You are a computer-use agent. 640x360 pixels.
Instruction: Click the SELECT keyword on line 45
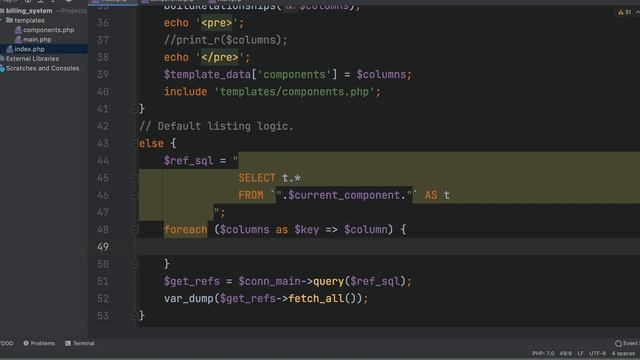click(x=257, y=178)
